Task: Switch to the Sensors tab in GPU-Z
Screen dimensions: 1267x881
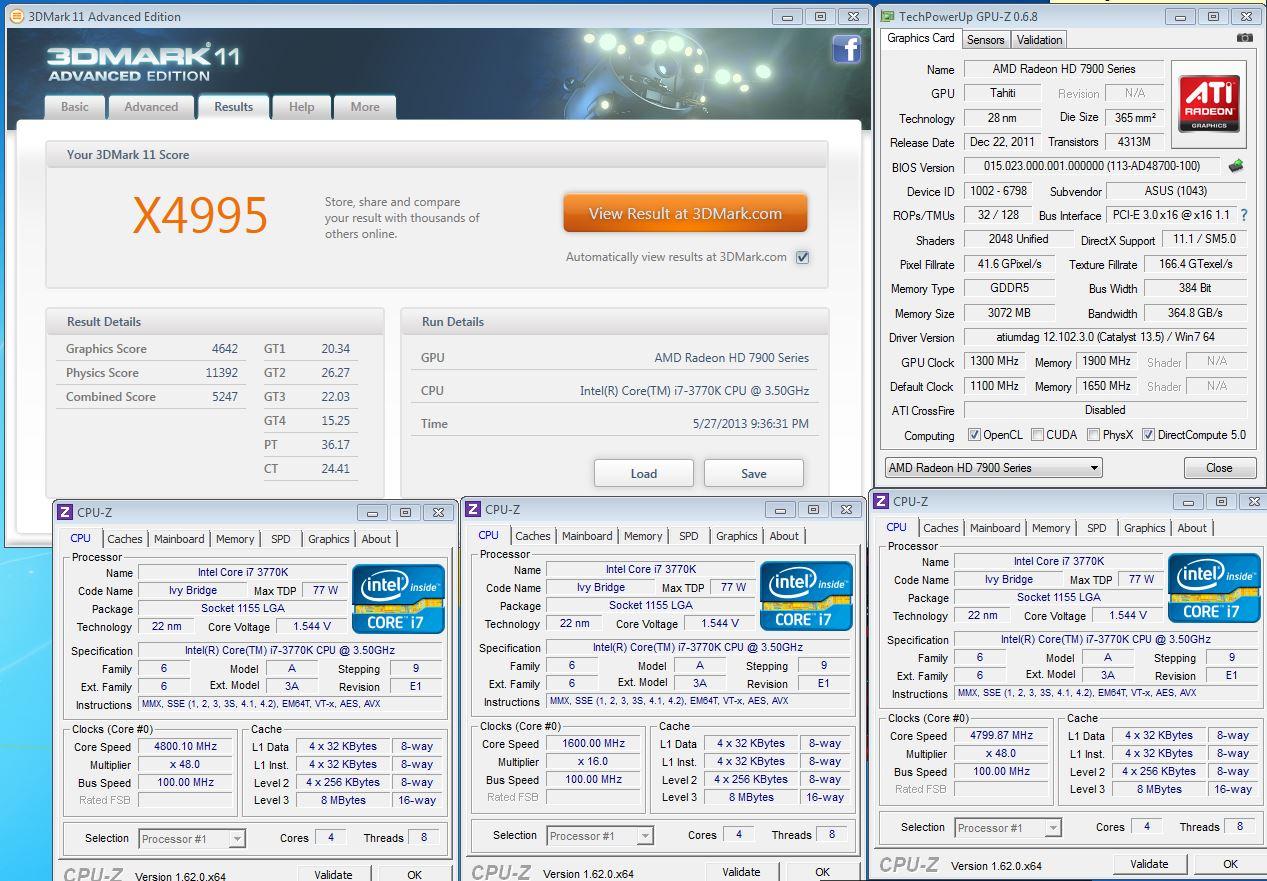Action: tap(985, 40)
